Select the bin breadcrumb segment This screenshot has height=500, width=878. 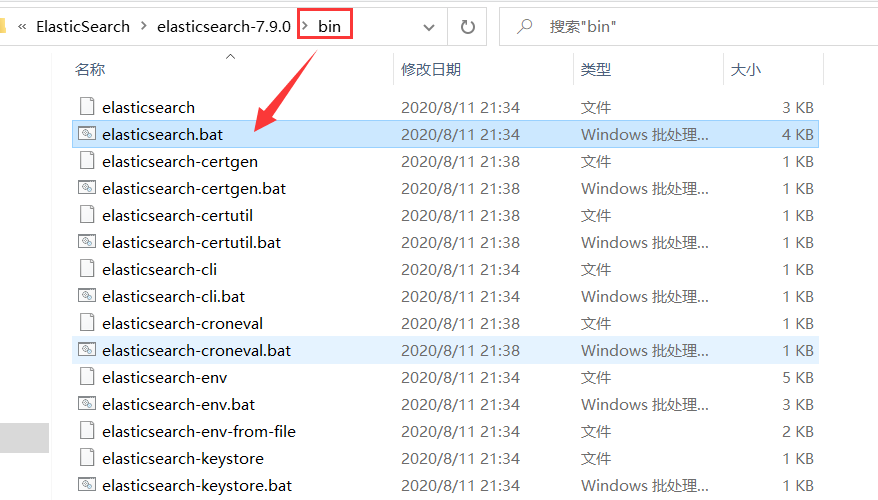(x=329, y=26)
